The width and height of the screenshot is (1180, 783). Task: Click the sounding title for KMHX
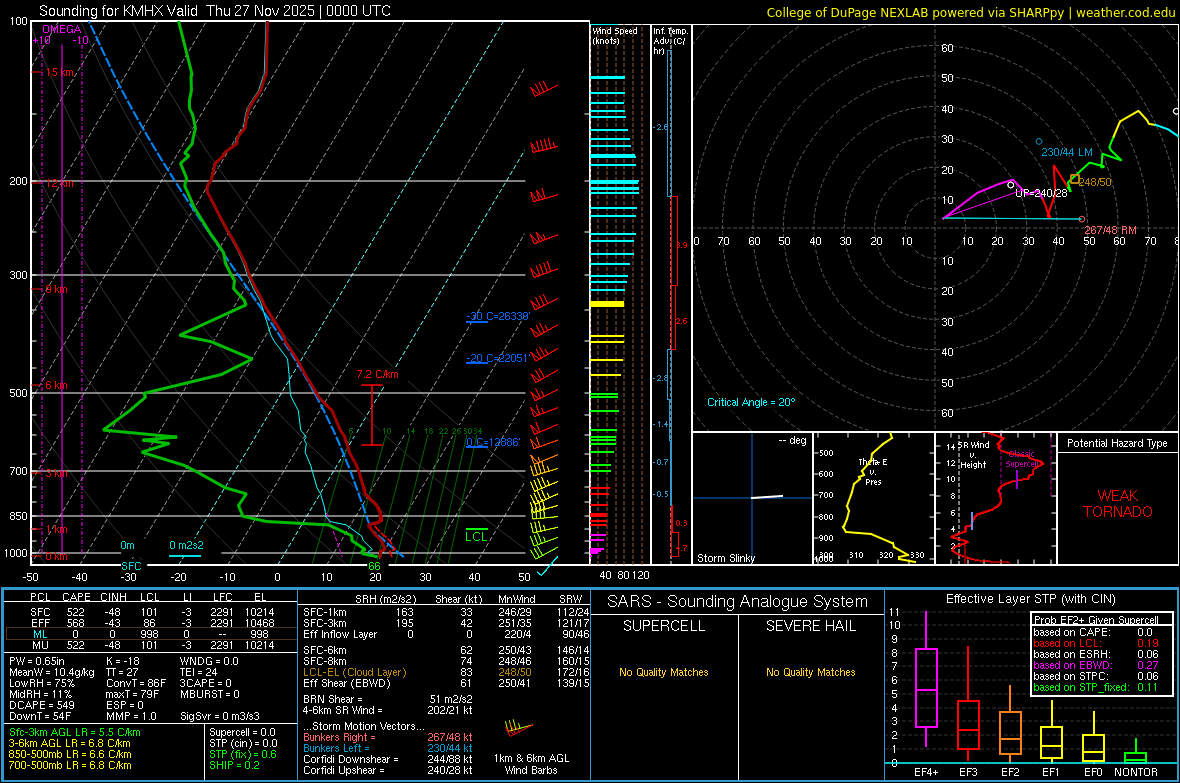(214, 11)
